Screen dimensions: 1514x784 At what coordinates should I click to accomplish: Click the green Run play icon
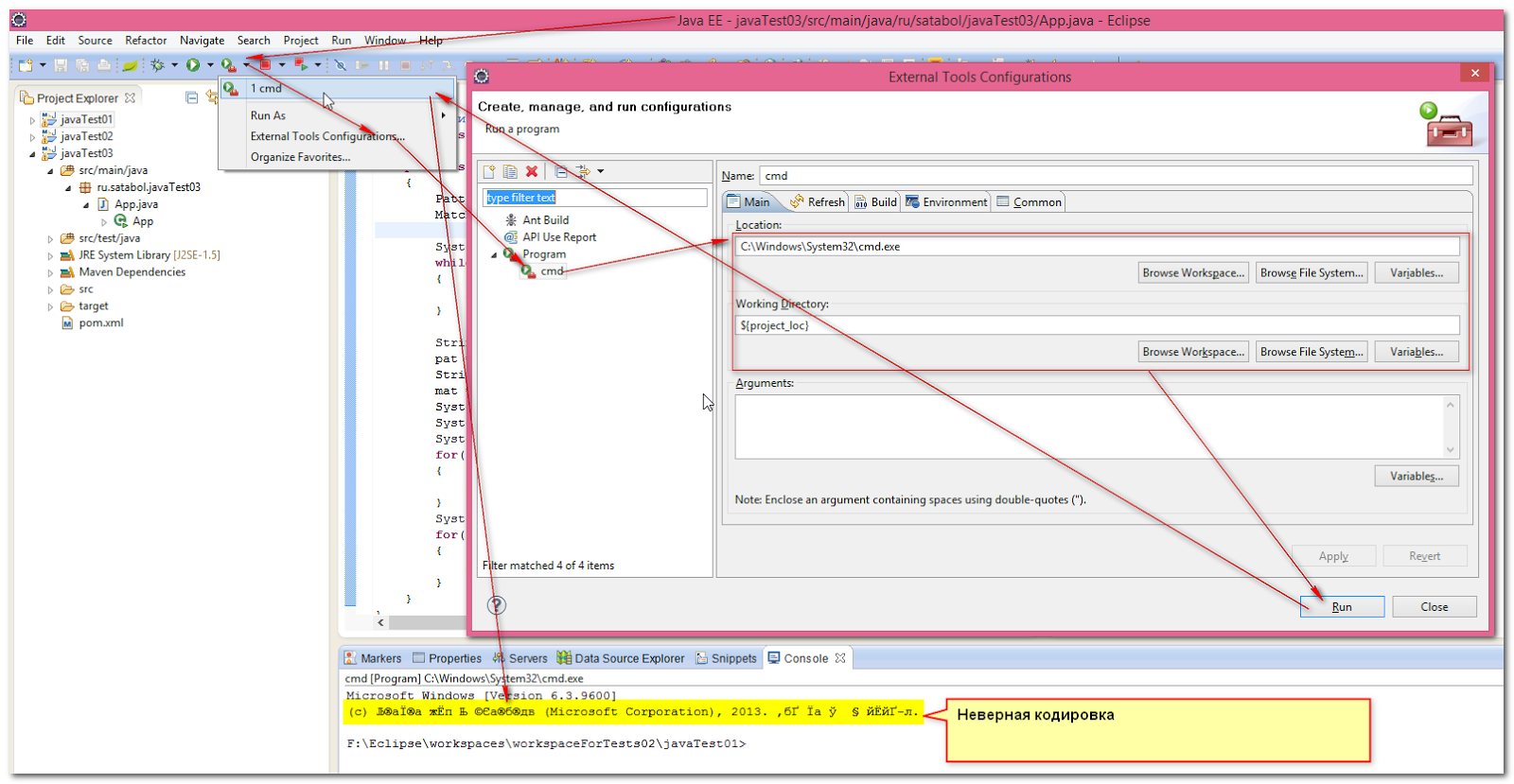click(193, 65)
